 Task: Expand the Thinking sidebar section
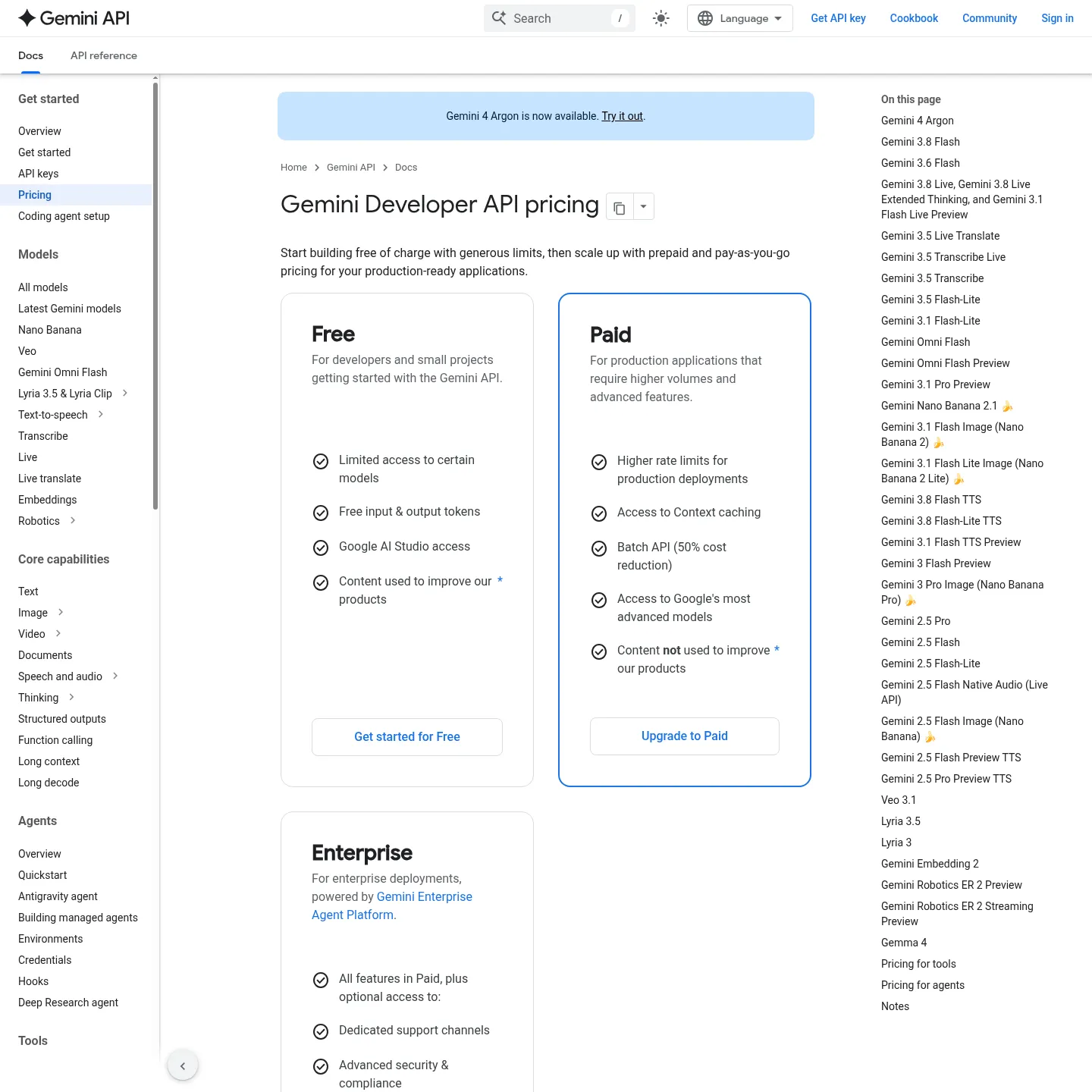click(x=71, y=697)
